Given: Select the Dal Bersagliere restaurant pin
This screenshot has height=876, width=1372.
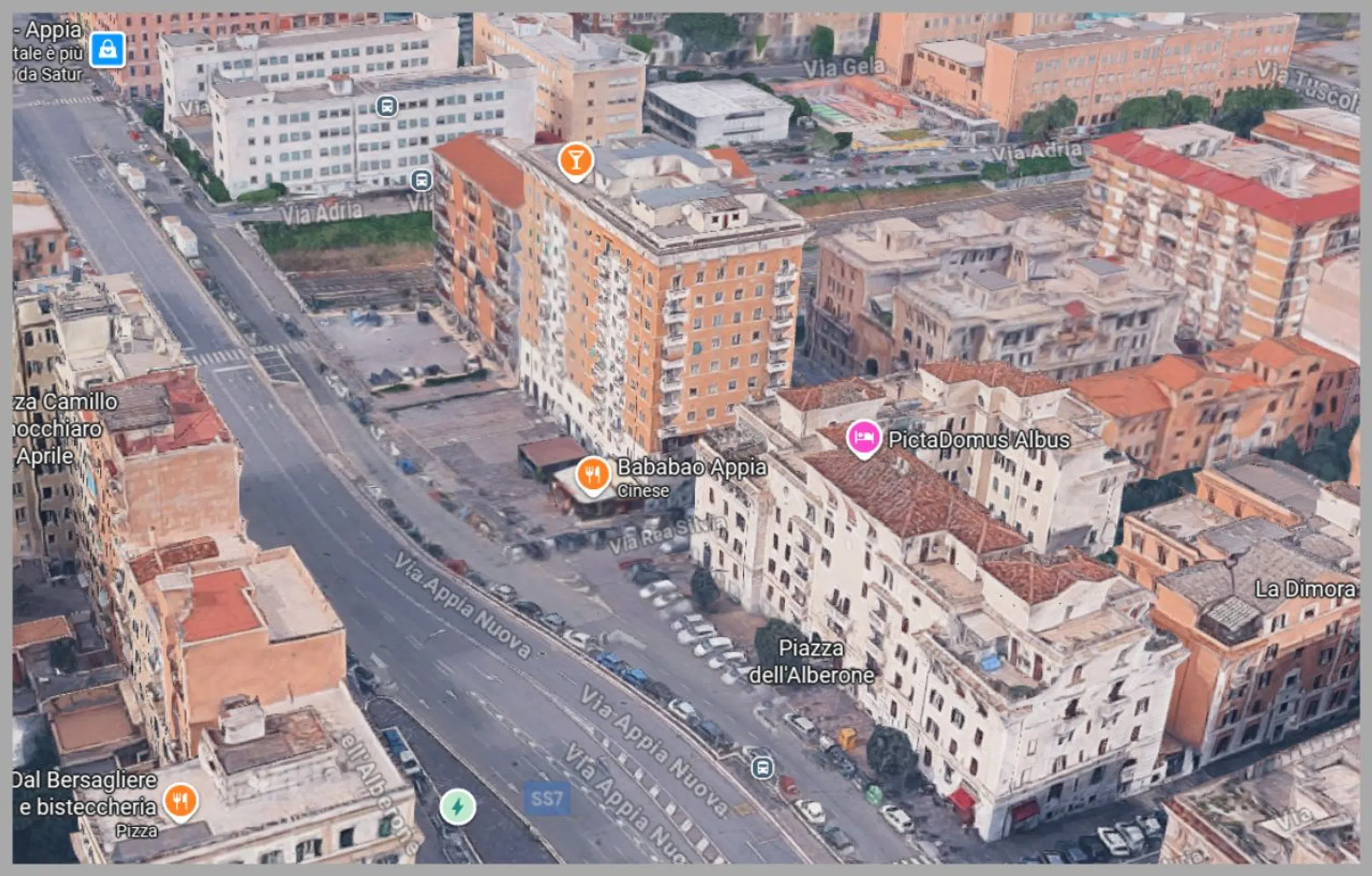Looking at the screenshot, I should tap(181, 801).
